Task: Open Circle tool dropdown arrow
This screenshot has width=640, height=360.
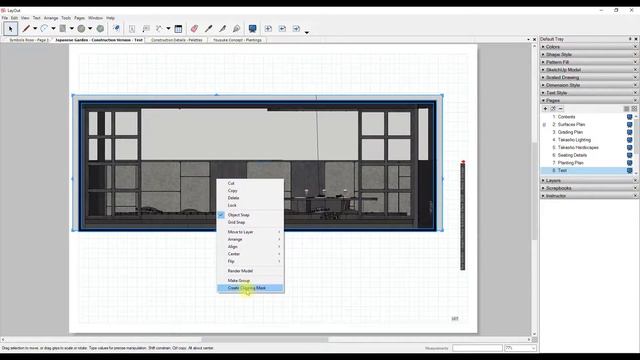Action: 90,29
